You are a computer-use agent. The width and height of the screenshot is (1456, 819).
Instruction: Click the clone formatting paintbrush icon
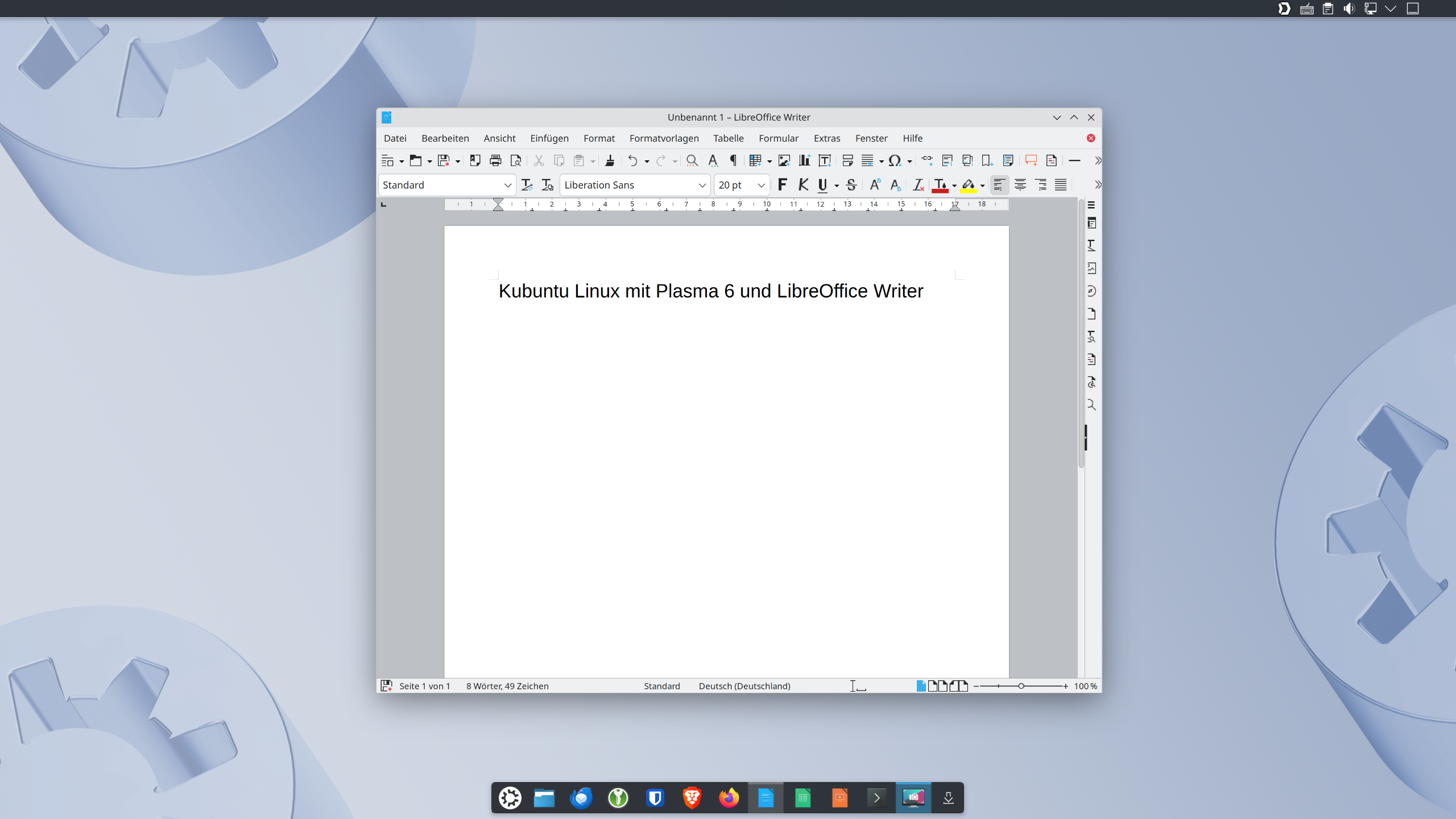tap(610, 161)
